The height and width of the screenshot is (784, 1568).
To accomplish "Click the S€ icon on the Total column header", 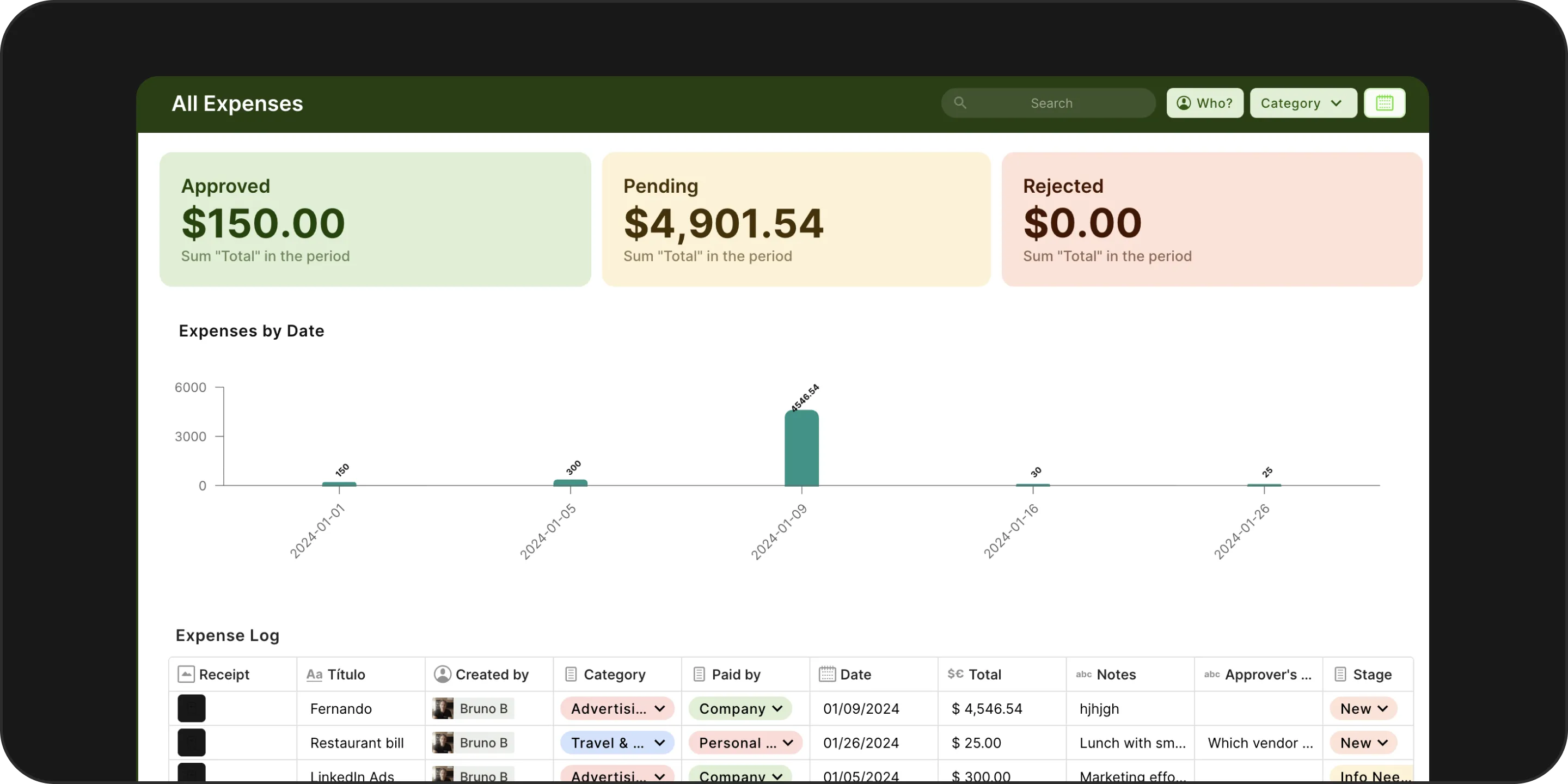I will coord(954,675).
